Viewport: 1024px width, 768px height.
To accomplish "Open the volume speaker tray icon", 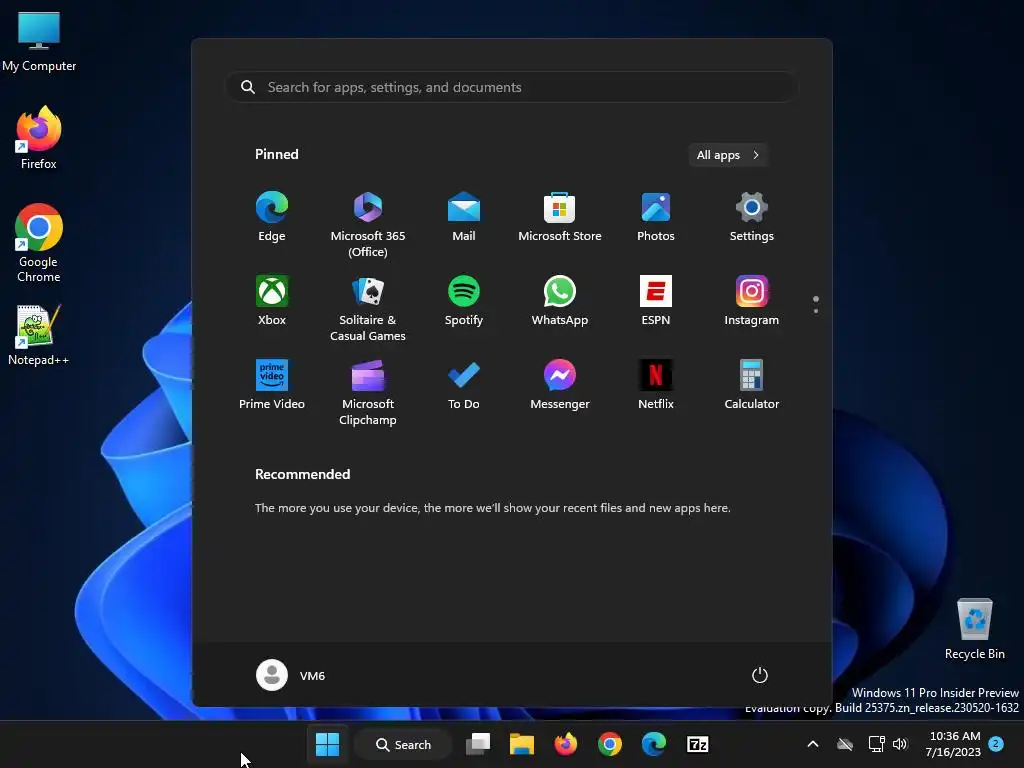I will pos(900,744).
